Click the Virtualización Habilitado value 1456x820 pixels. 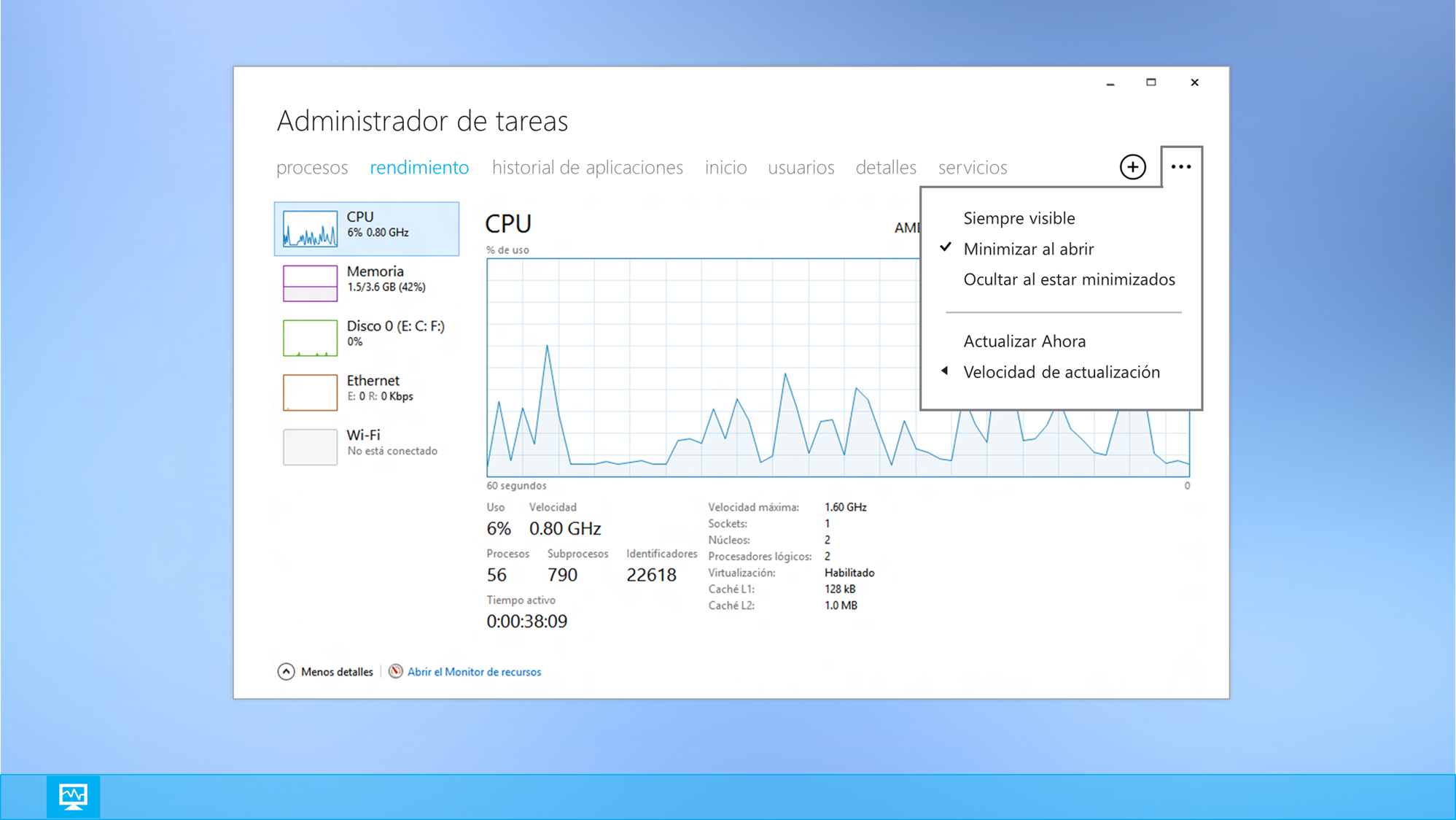pos(849,573)
